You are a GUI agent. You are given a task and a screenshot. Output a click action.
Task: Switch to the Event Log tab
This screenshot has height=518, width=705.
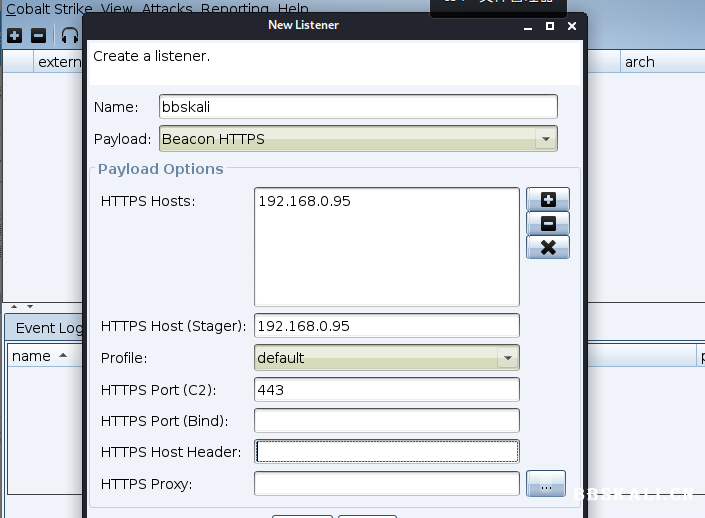click(48, 328)
